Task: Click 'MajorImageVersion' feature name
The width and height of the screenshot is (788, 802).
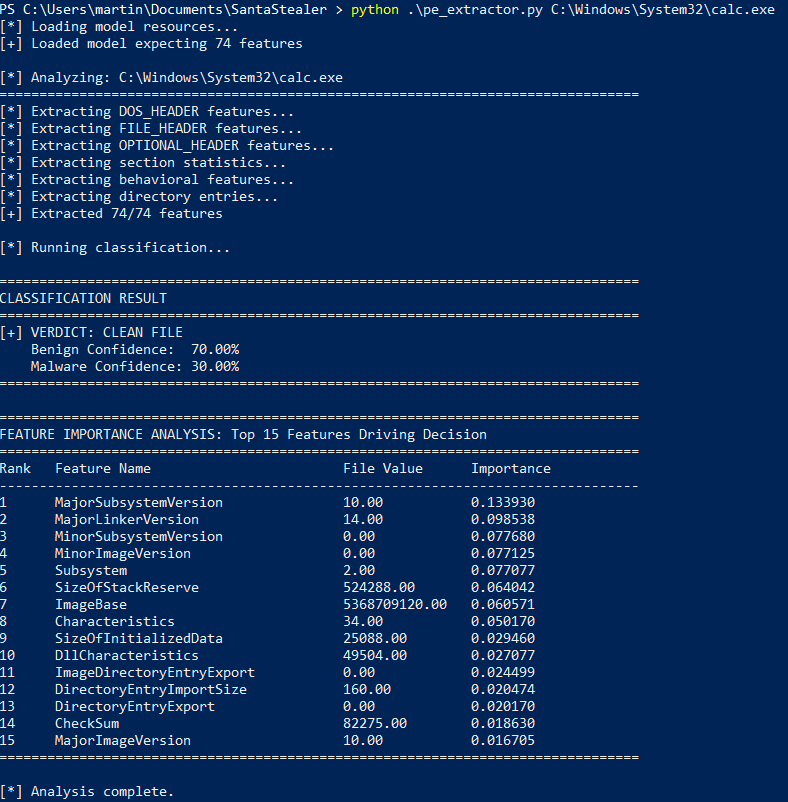Action: pyautogui.click(x=123, y=741)
